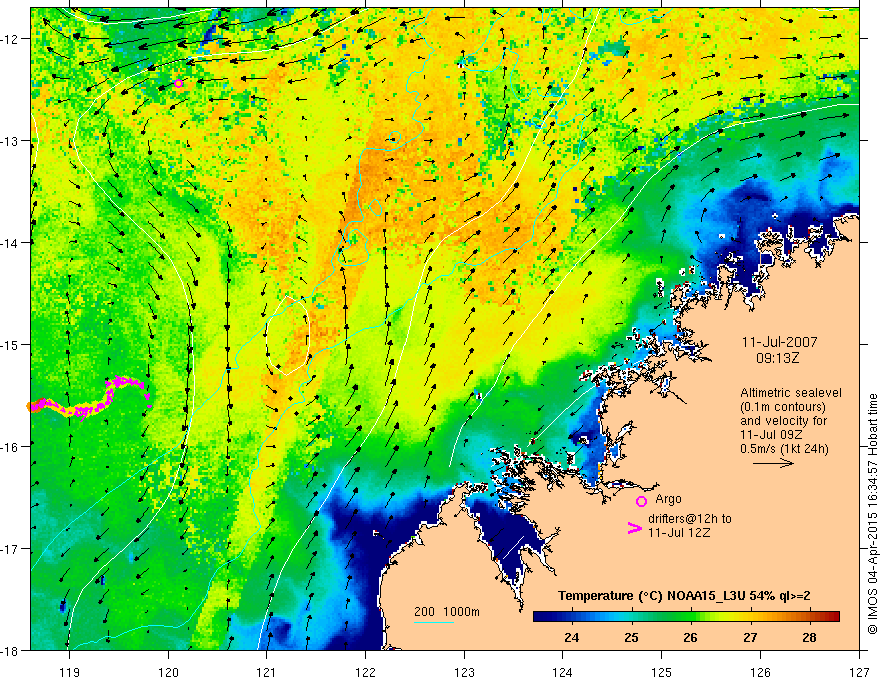The height and width of the screenshot is (680, 880).
Task: Click the colour bar tick label '26'
Action: point(690,638)
